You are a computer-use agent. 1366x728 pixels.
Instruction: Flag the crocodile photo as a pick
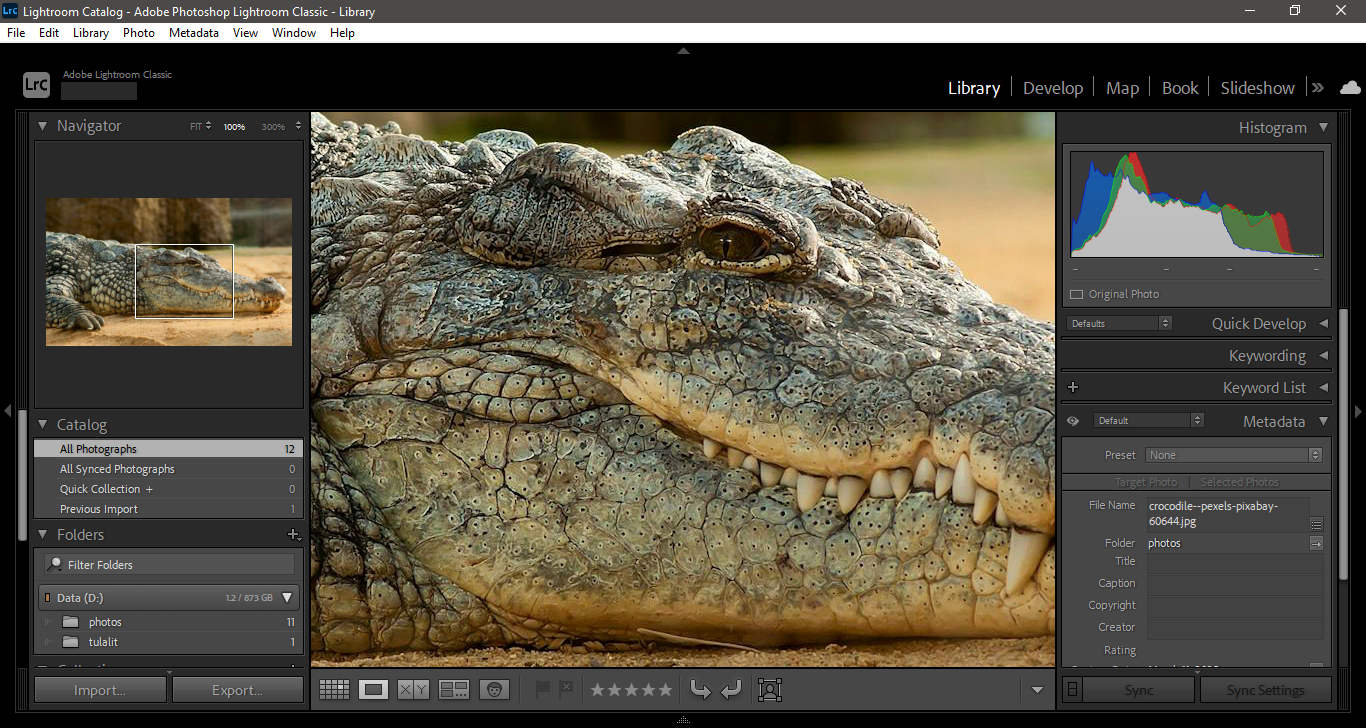541,689
